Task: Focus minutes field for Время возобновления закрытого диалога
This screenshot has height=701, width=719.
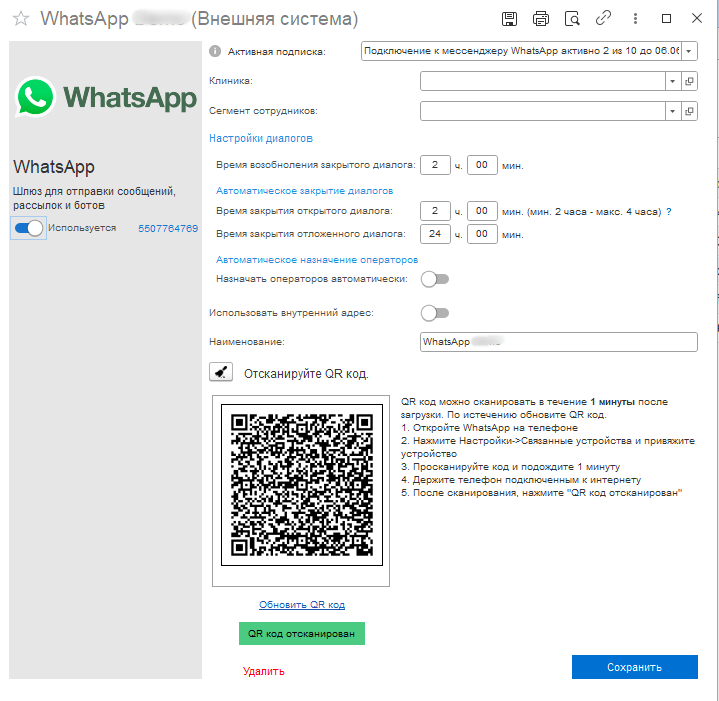Action: (x=482, y=165)
